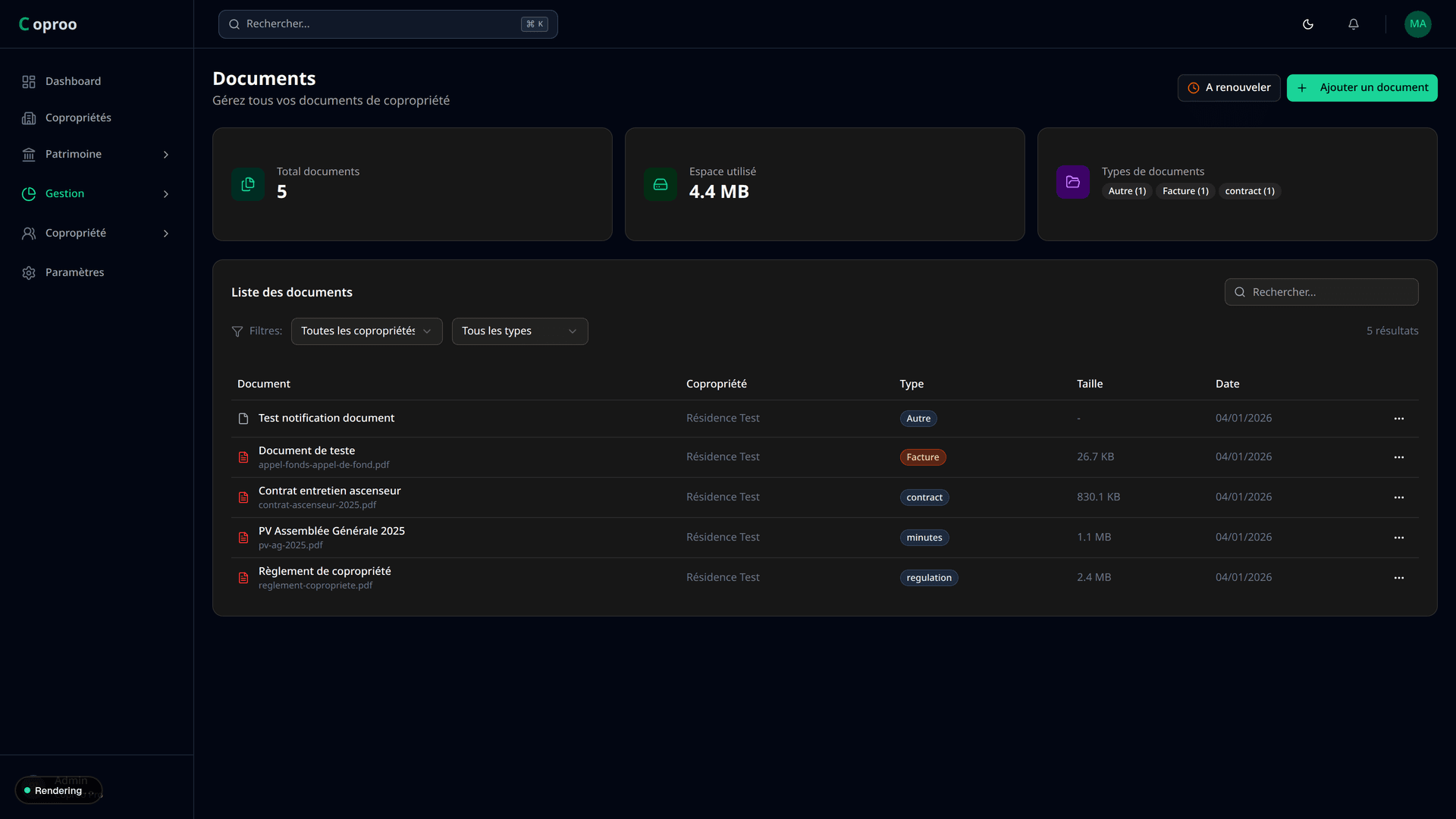Open actions menu for Règlement de copropriété

pos(1399,578)
